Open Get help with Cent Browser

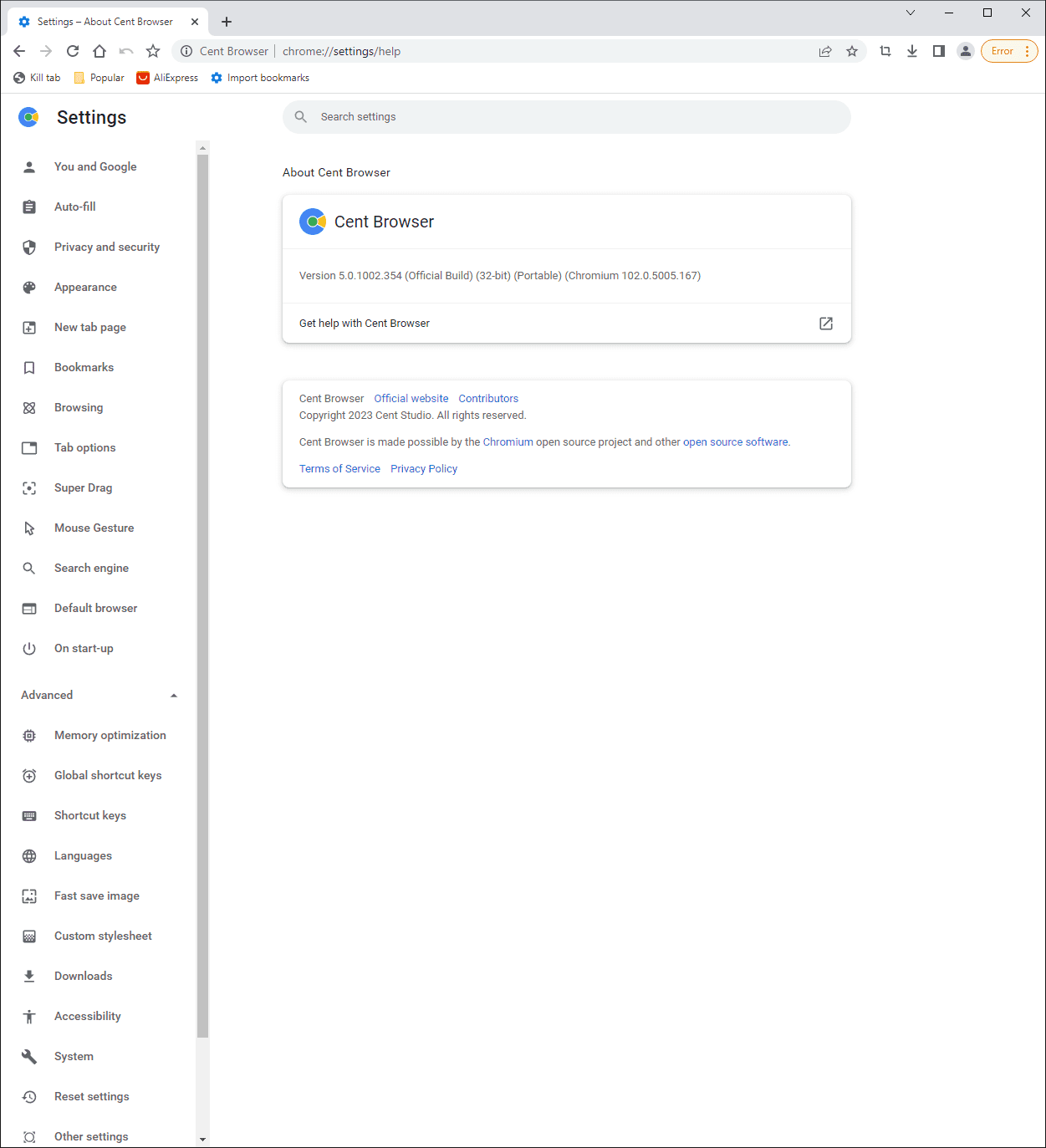(x=567, y=324)
